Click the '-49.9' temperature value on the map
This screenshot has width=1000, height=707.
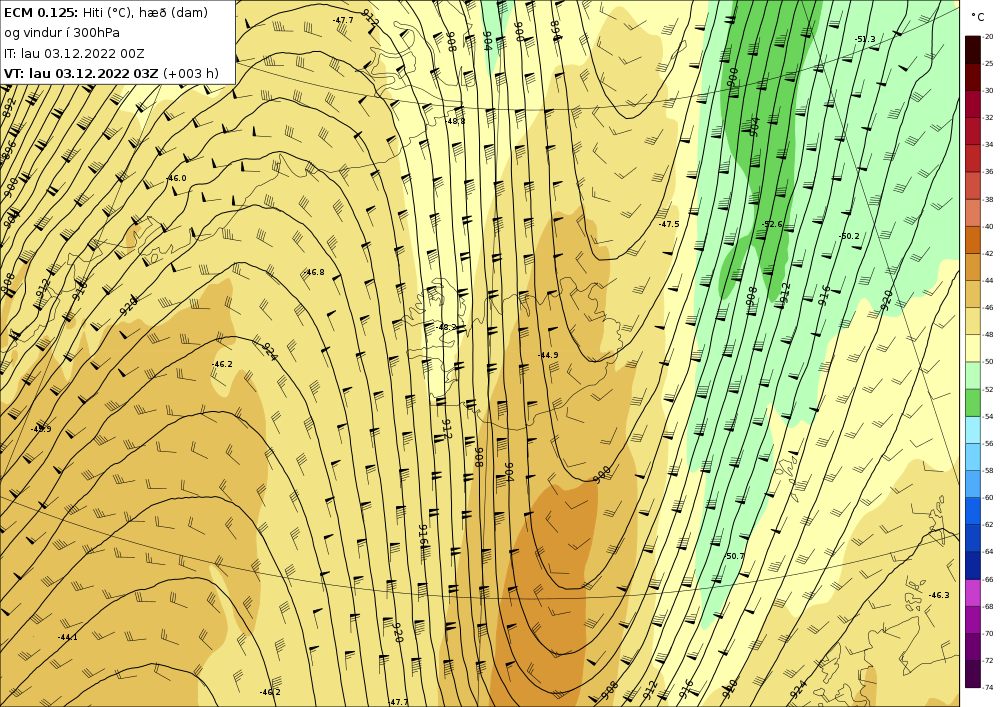pos(41,429)
